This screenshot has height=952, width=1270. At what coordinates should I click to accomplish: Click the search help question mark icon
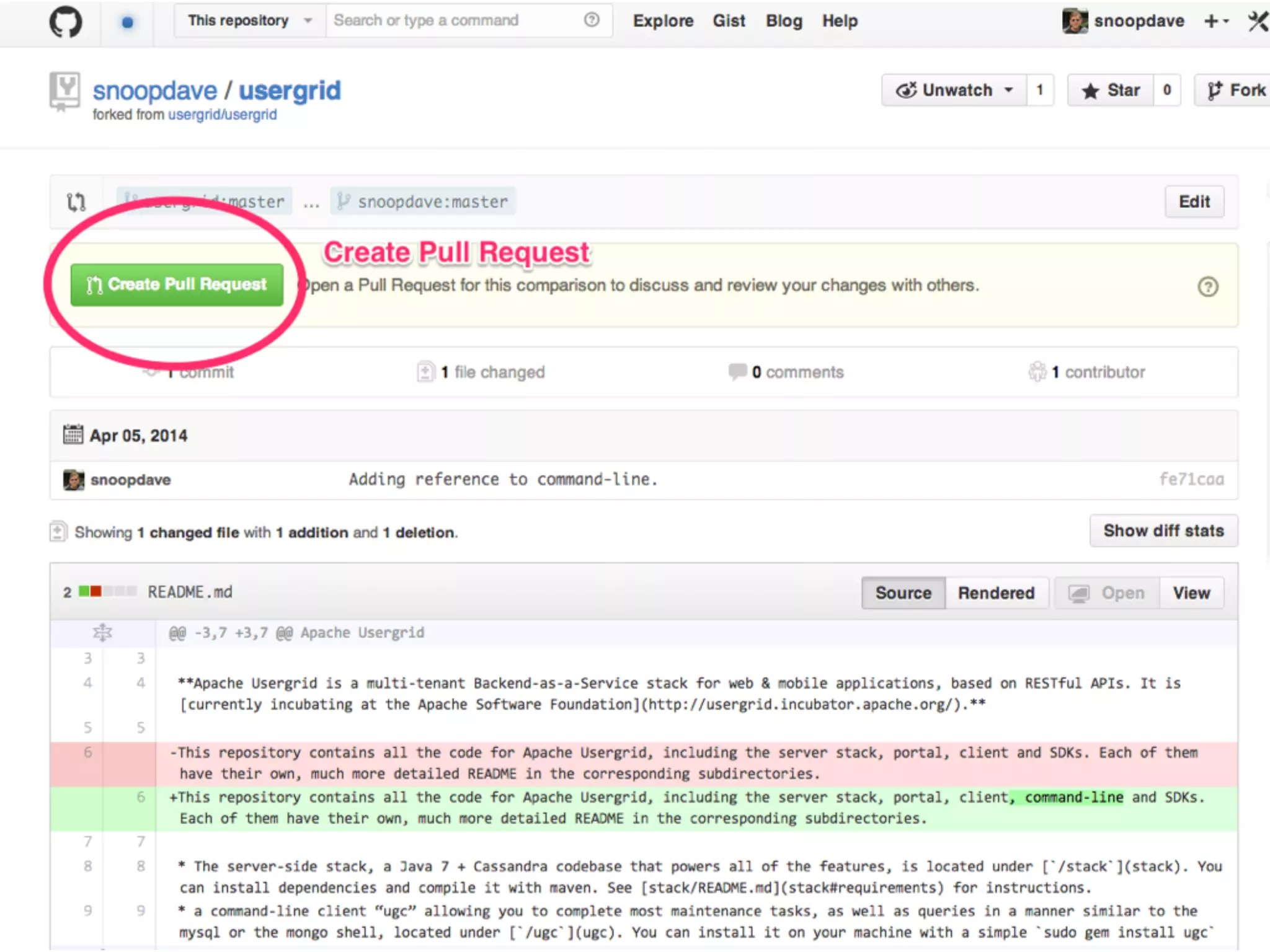coord(592,20)
